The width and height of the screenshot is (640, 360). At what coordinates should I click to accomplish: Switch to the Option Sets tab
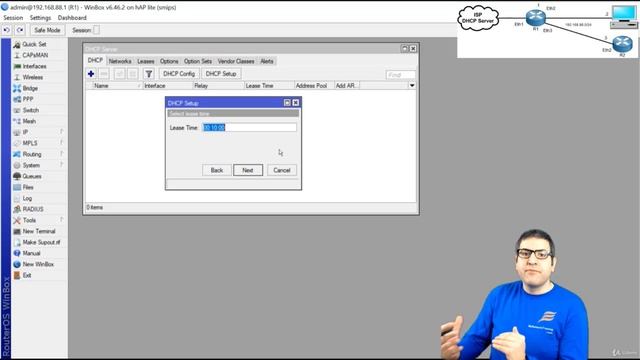[x=198, y=61]
